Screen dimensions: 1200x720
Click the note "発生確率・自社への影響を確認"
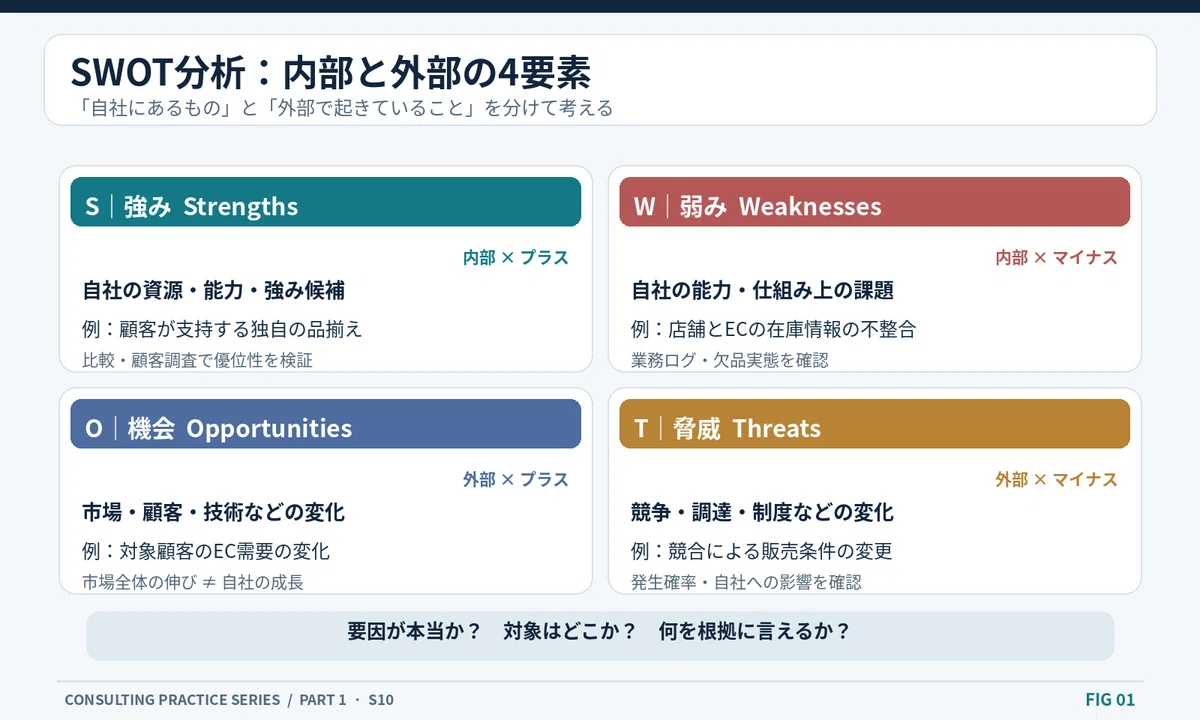point(746,582)
